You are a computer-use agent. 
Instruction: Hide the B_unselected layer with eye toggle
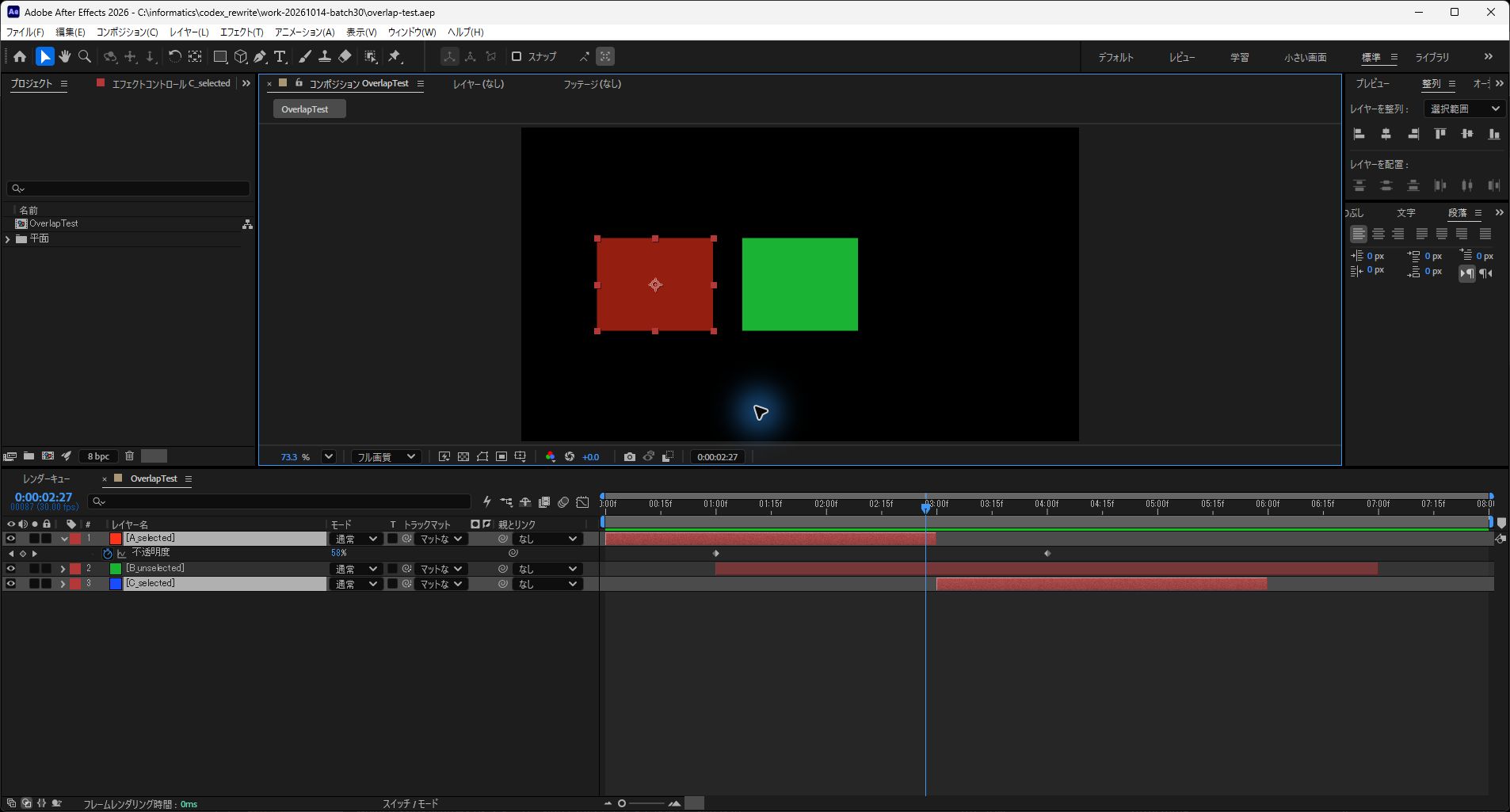(x=11, y=568)
